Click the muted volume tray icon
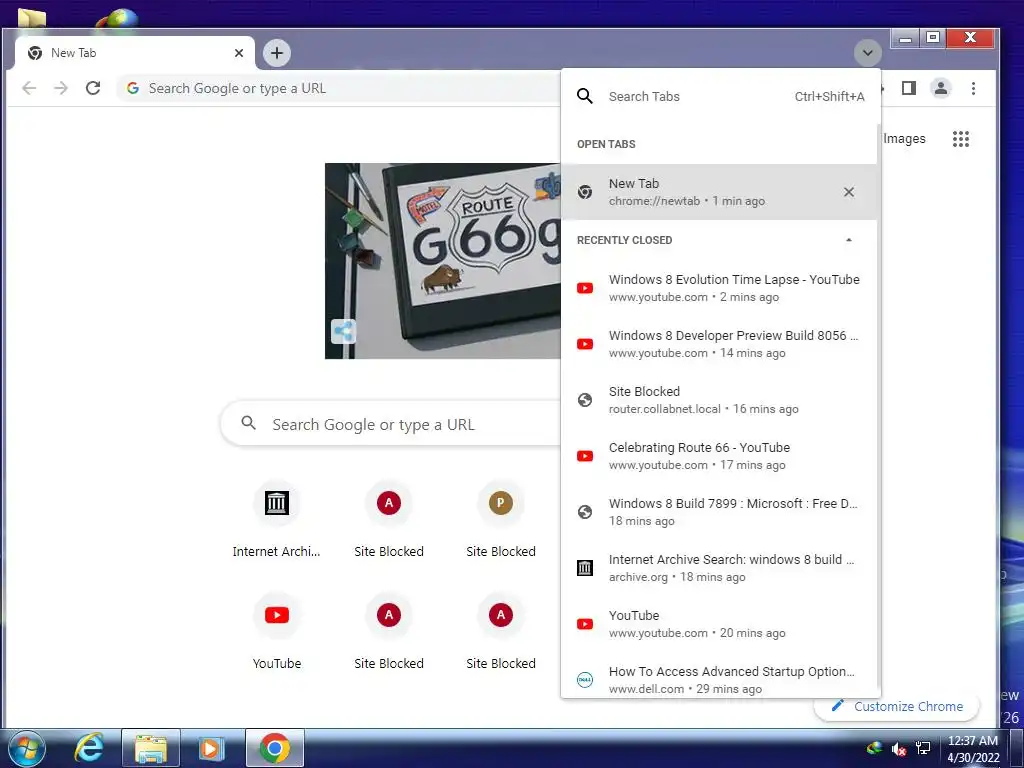The width and height of the screenshot is (1024, 768). [x=899, y=749]
